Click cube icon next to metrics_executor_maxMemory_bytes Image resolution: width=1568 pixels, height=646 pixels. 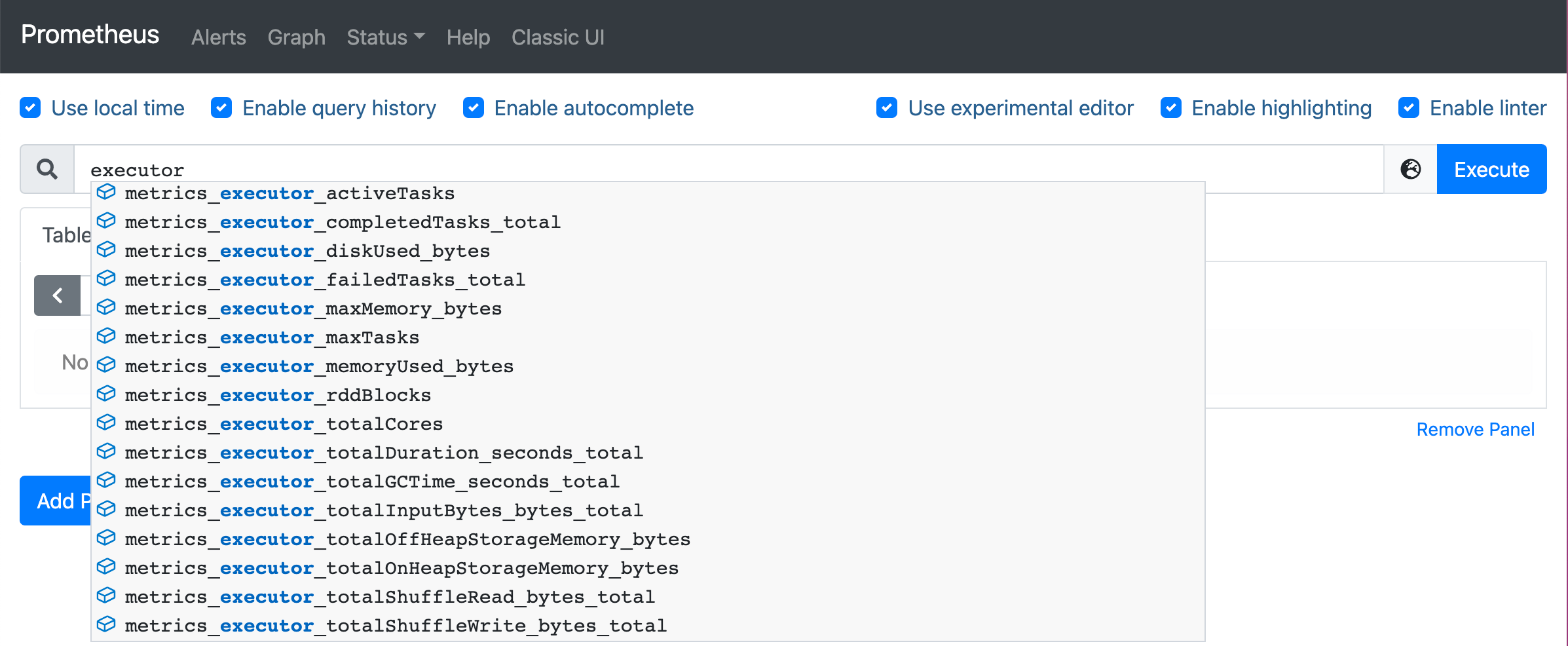pos(106,307)
